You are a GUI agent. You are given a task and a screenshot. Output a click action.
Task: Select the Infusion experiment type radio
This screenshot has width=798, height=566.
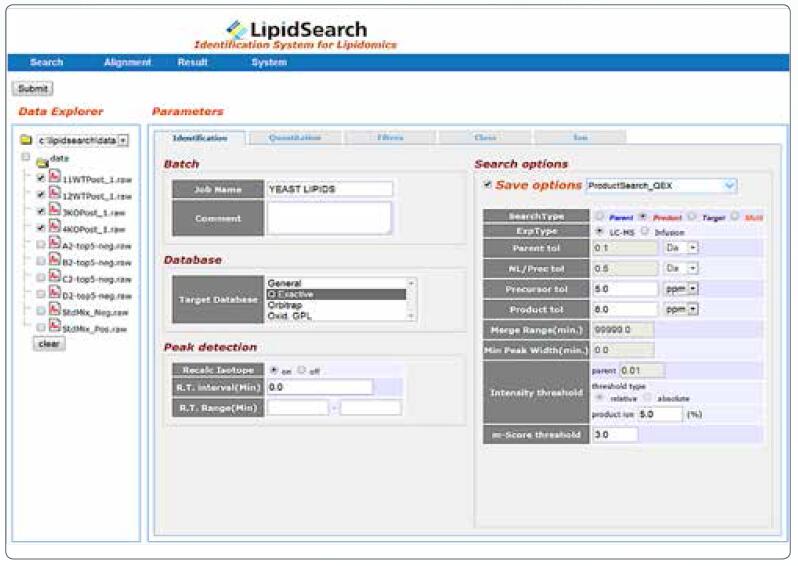(x=645, y=231)
